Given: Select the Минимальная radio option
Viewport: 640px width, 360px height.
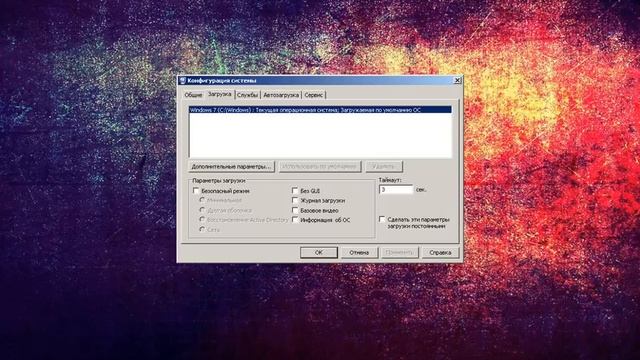Looking at the screenshot, I should tap(202, 200).
